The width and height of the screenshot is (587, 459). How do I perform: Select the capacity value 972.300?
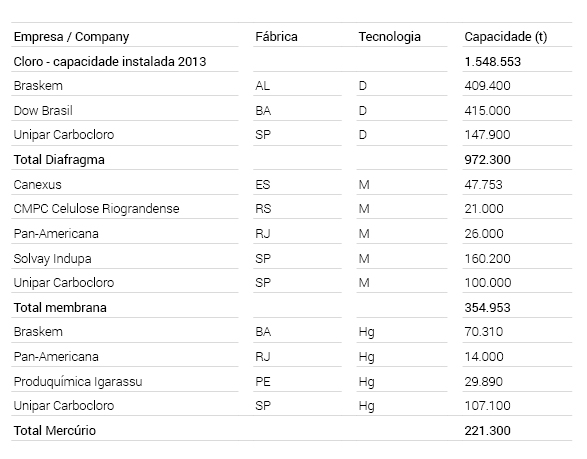click(x=487, y=160)
